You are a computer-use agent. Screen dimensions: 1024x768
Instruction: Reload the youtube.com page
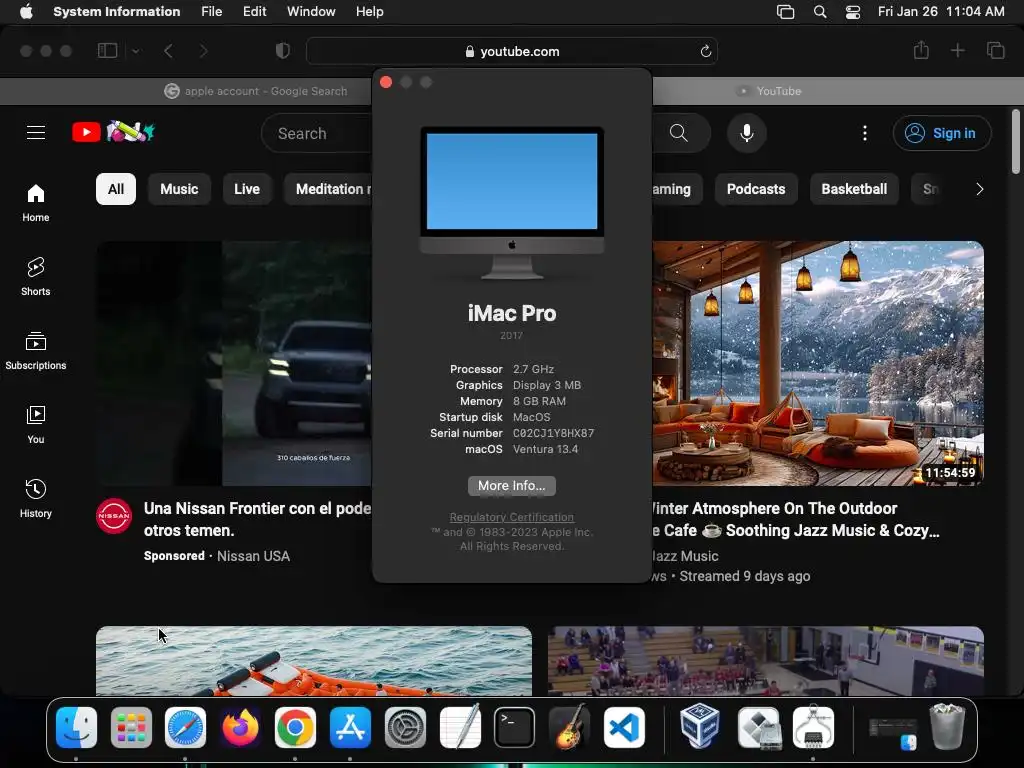click(x=705, y=51)
